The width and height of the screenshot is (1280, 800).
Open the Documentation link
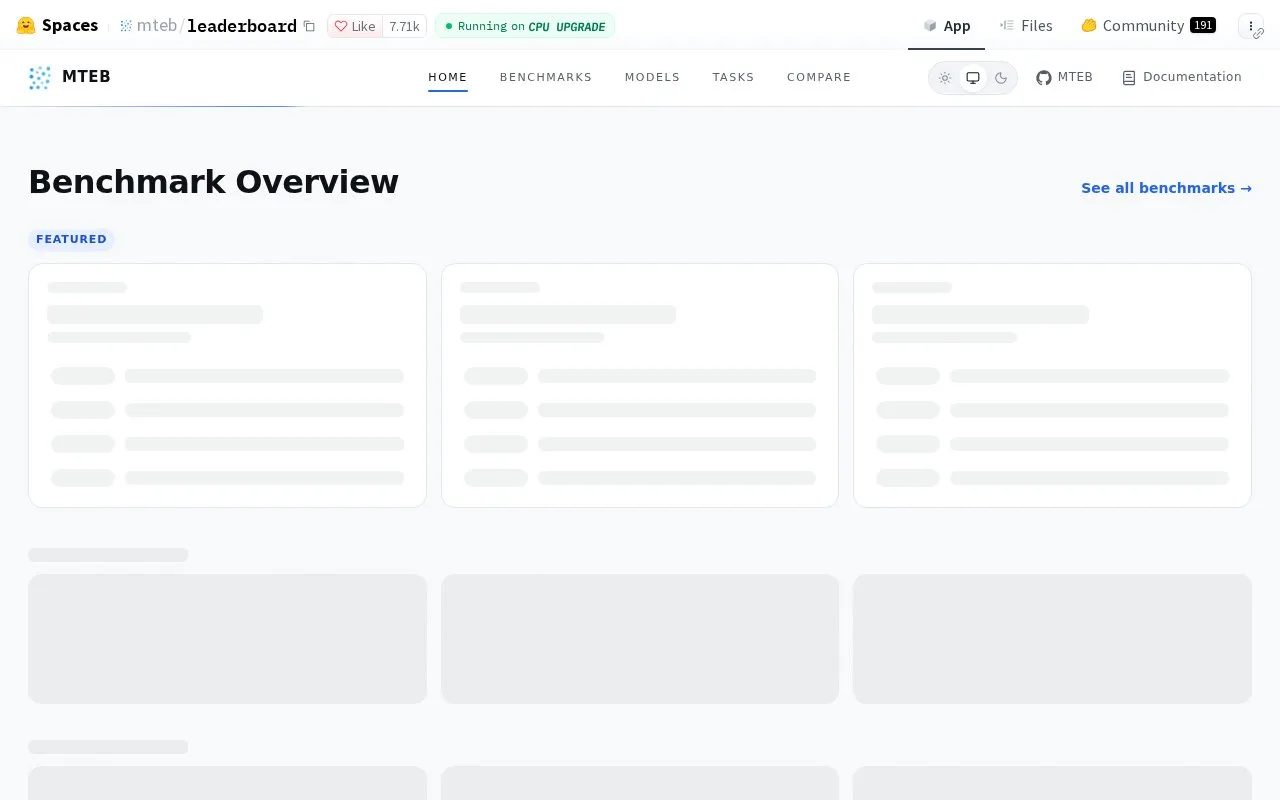(x=1181, y=77)
